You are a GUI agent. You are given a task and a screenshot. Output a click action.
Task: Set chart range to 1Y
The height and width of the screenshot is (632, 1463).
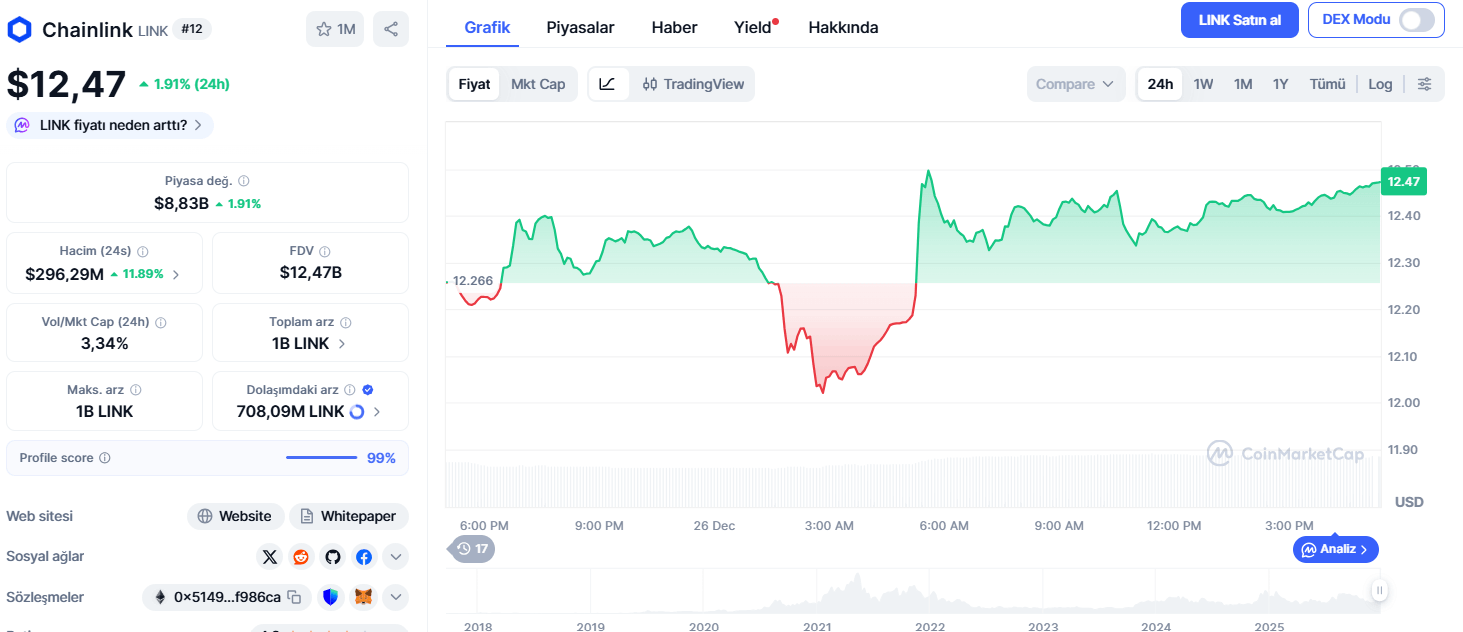click(1280, 84)
